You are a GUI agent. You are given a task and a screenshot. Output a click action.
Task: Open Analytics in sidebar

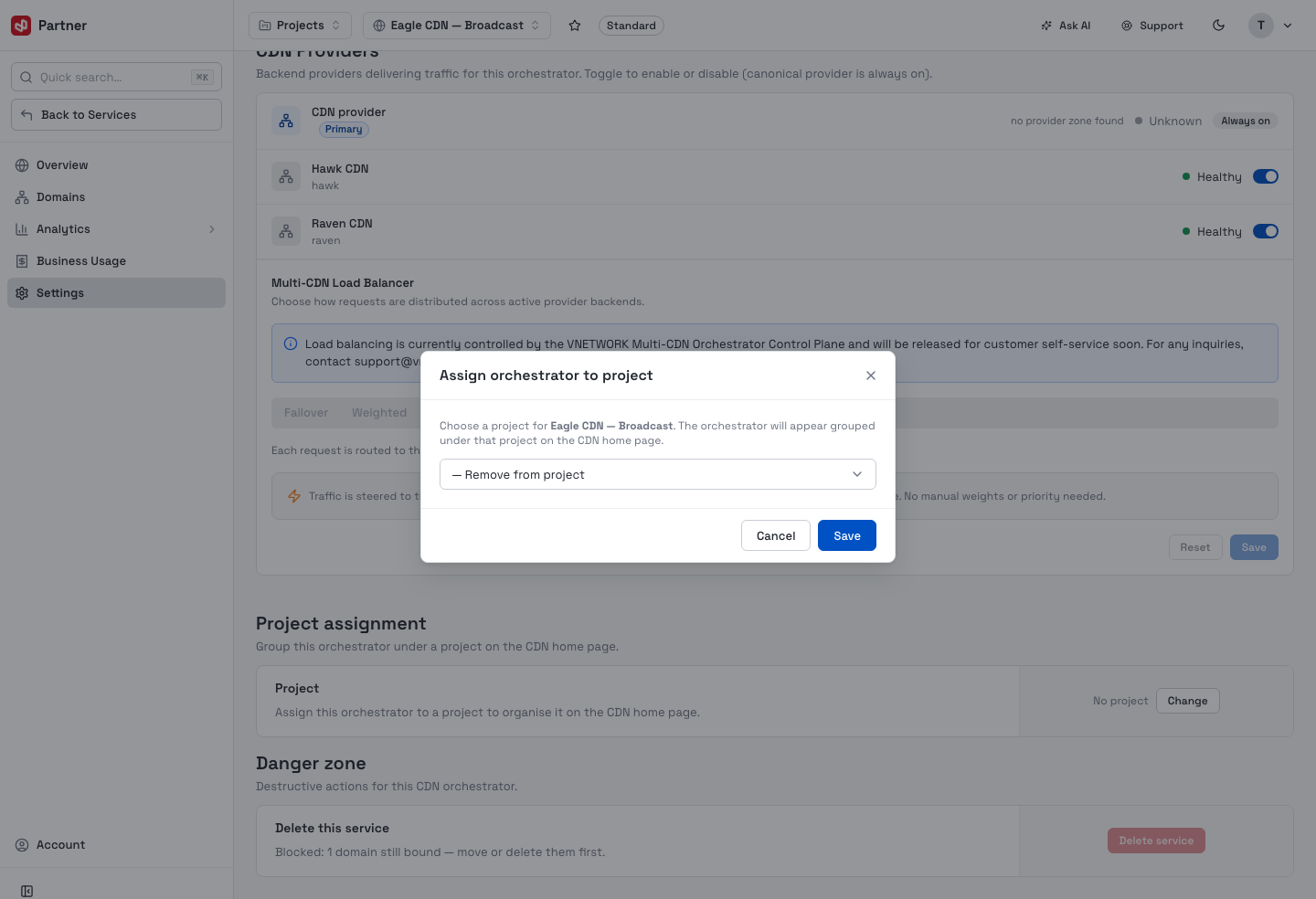[x=116, y=229]
